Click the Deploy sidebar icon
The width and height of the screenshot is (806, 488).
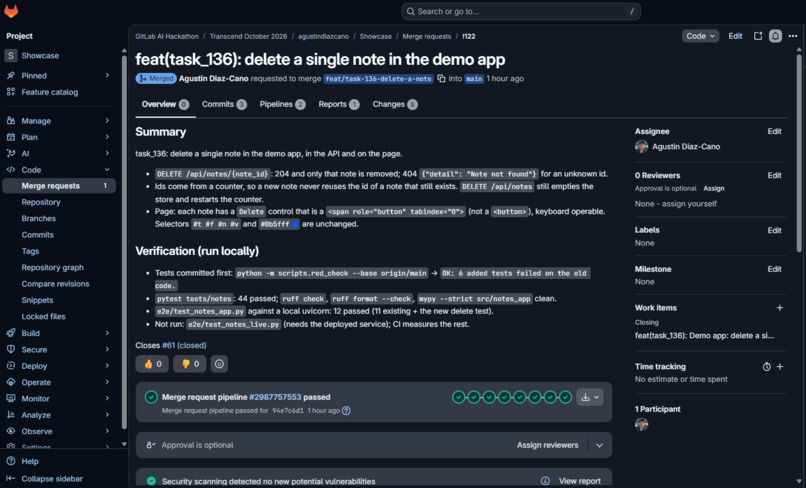(x=11, y=366)
